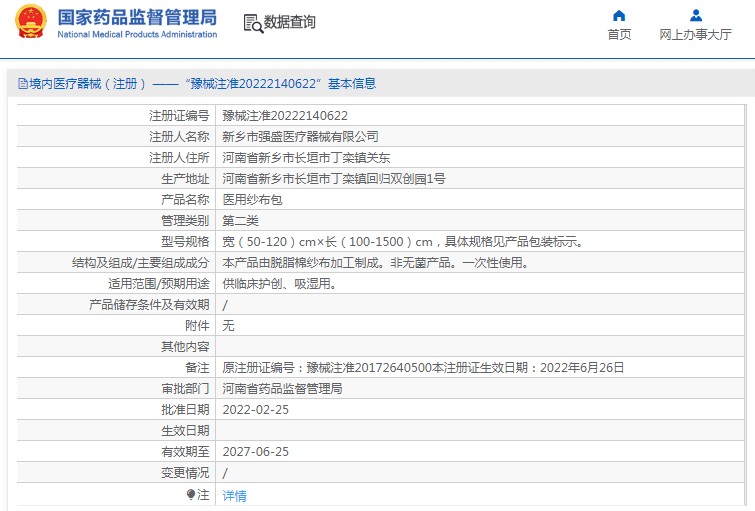This screenshot has width=755, height=511.
Task: Select 备注 text with 原注册证编号
Action: tap(423, 367)
